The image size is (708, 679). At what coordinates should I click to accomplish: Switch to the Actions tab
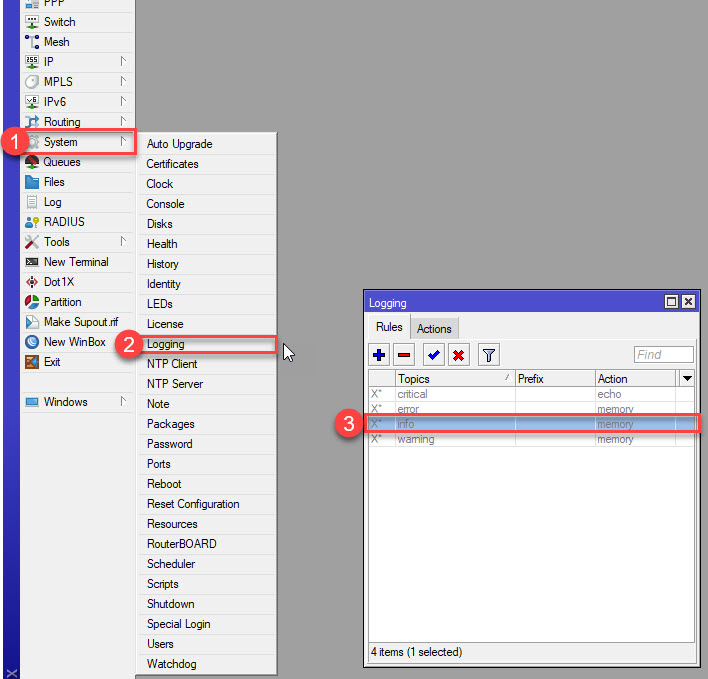(434, 329)
